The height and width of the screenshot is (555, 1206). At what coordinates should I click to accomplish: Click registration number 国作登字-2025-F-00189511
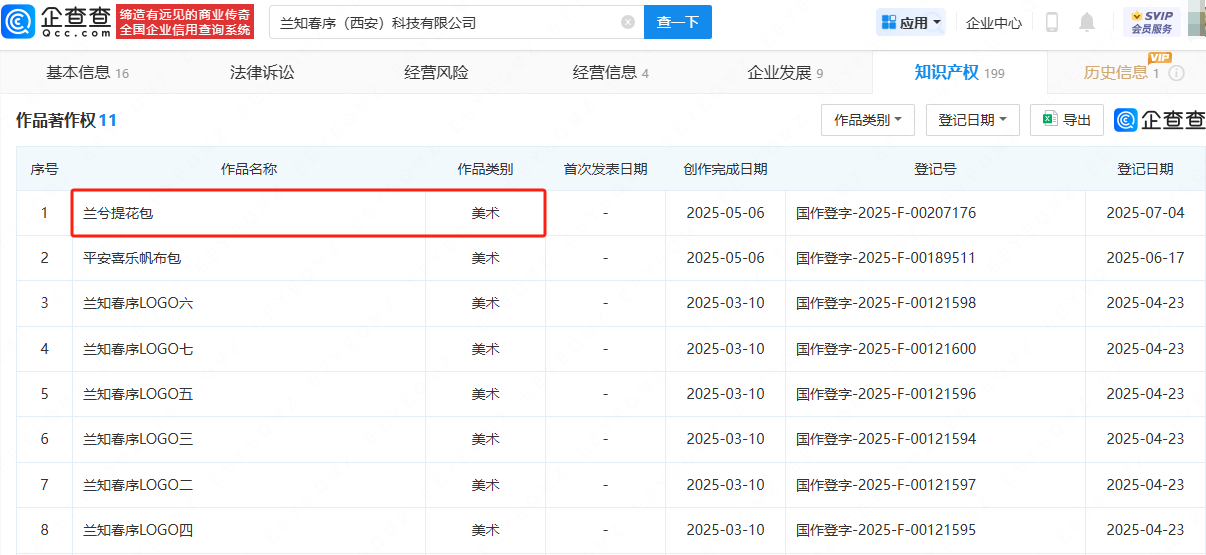[886, 258]
